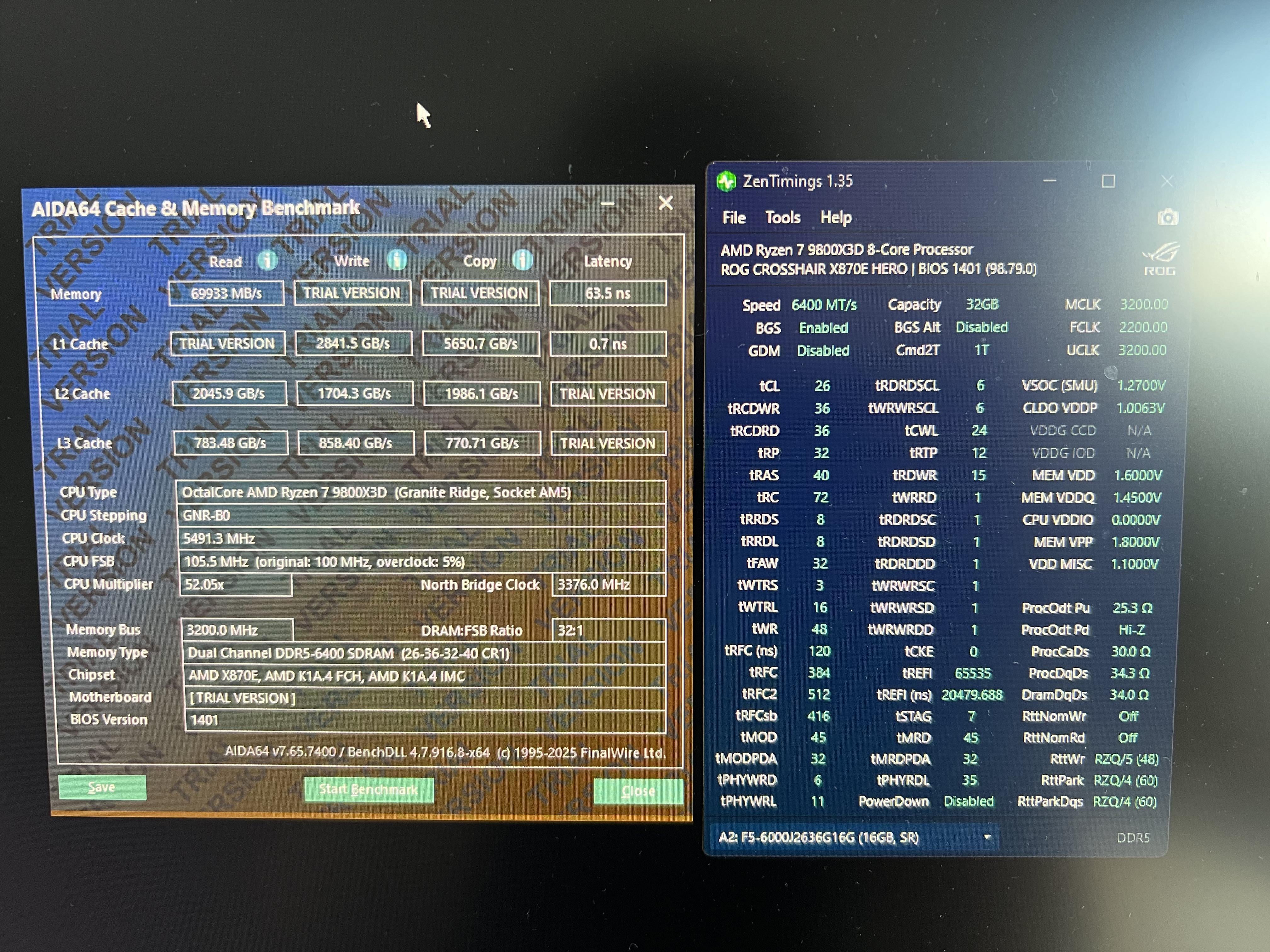Click the Chipset field AMD X870E
This screenshot has width=1270, height=952.
click(424, 675)
